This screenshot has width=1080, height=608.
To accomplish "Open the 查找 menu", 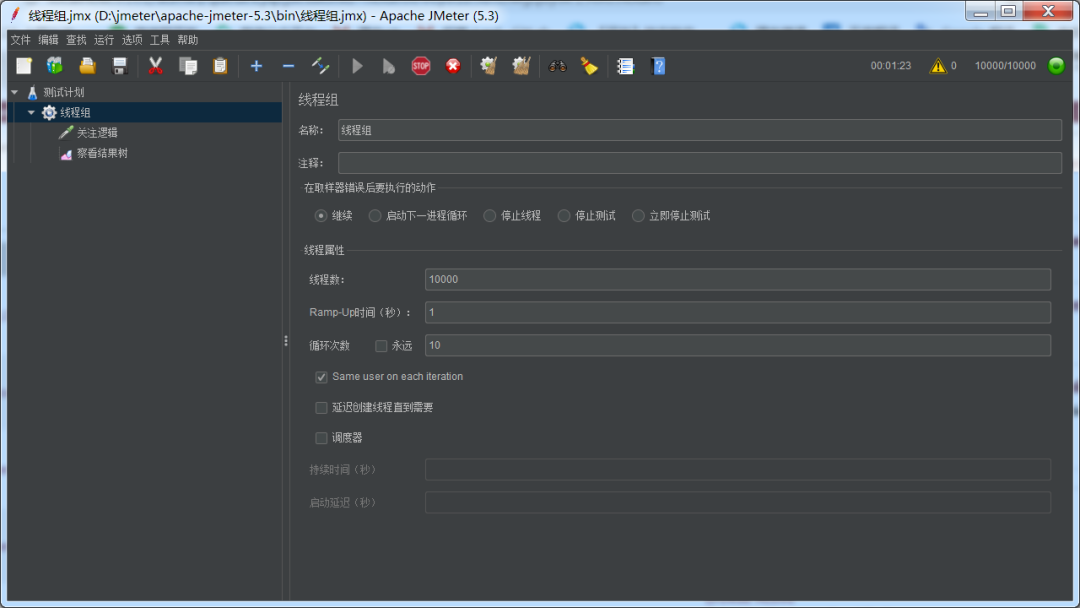I will (76, 40).
